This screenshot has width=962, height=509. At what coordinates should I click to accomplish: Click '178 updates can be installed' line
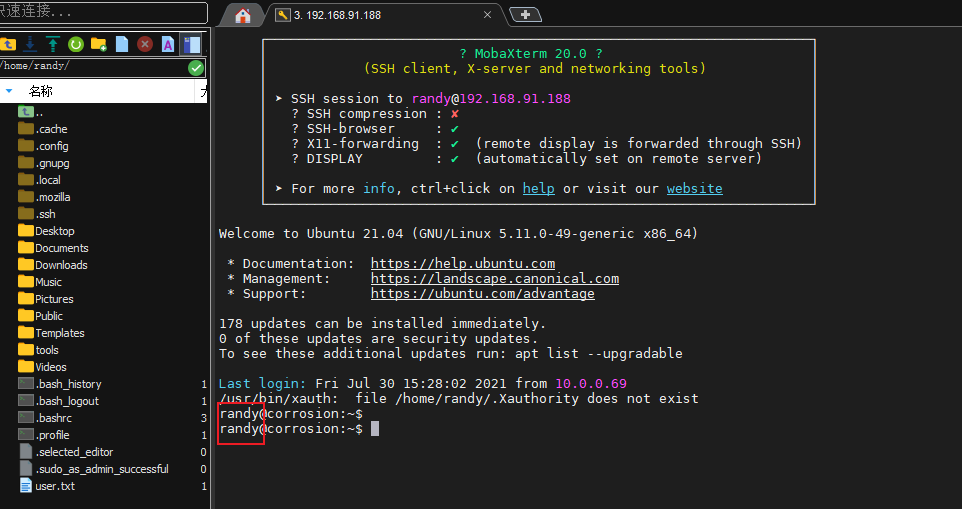(382, 323)
